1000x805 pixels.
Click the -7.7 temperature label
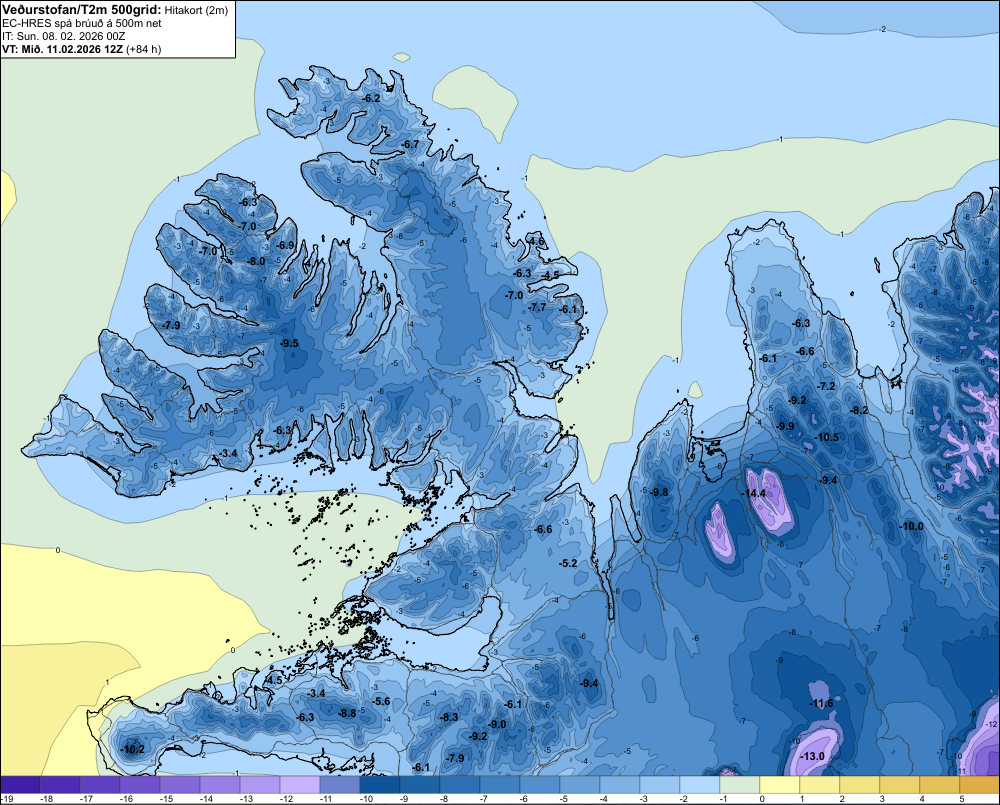click(538, 307)
